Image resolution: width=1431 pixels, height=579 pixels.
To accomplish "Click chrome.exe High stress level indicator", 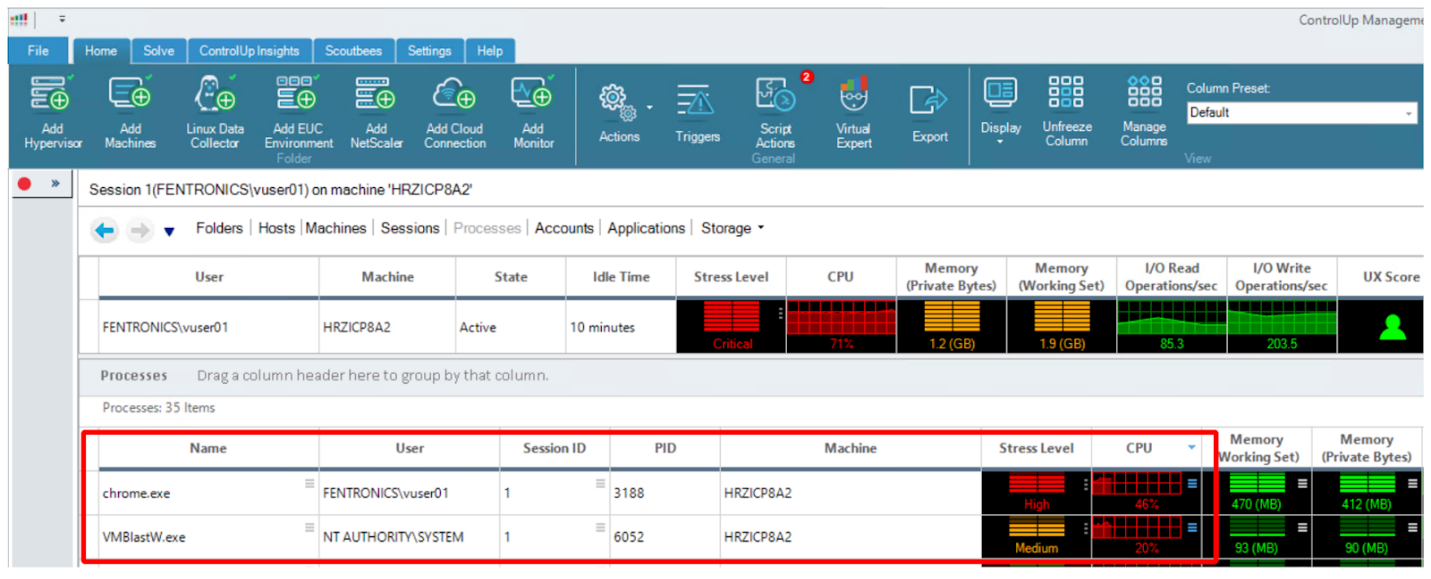I will point(1036,493).
